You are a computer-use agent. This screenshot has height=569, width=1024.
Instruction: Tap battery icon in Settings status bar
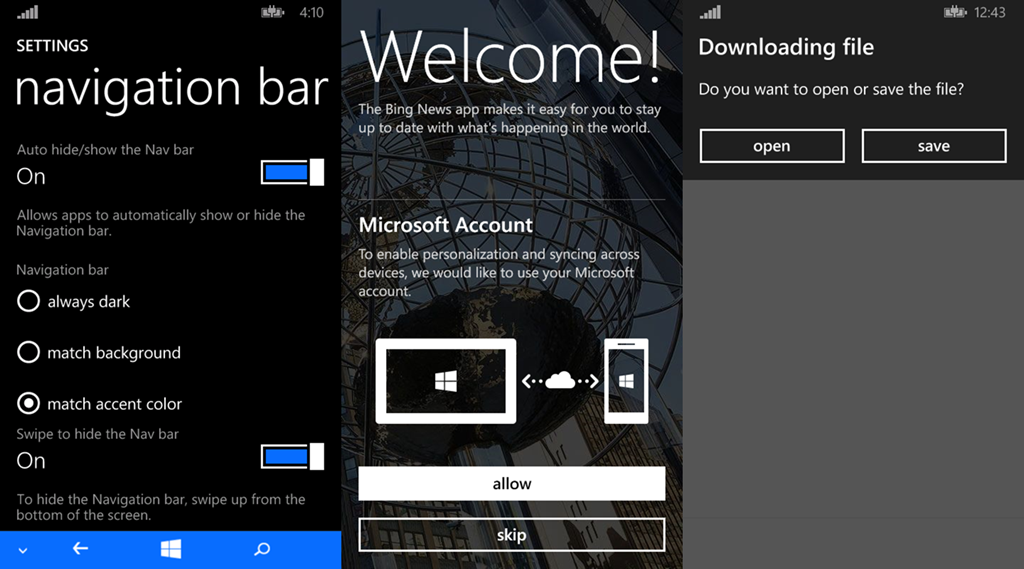coord(272,12)
